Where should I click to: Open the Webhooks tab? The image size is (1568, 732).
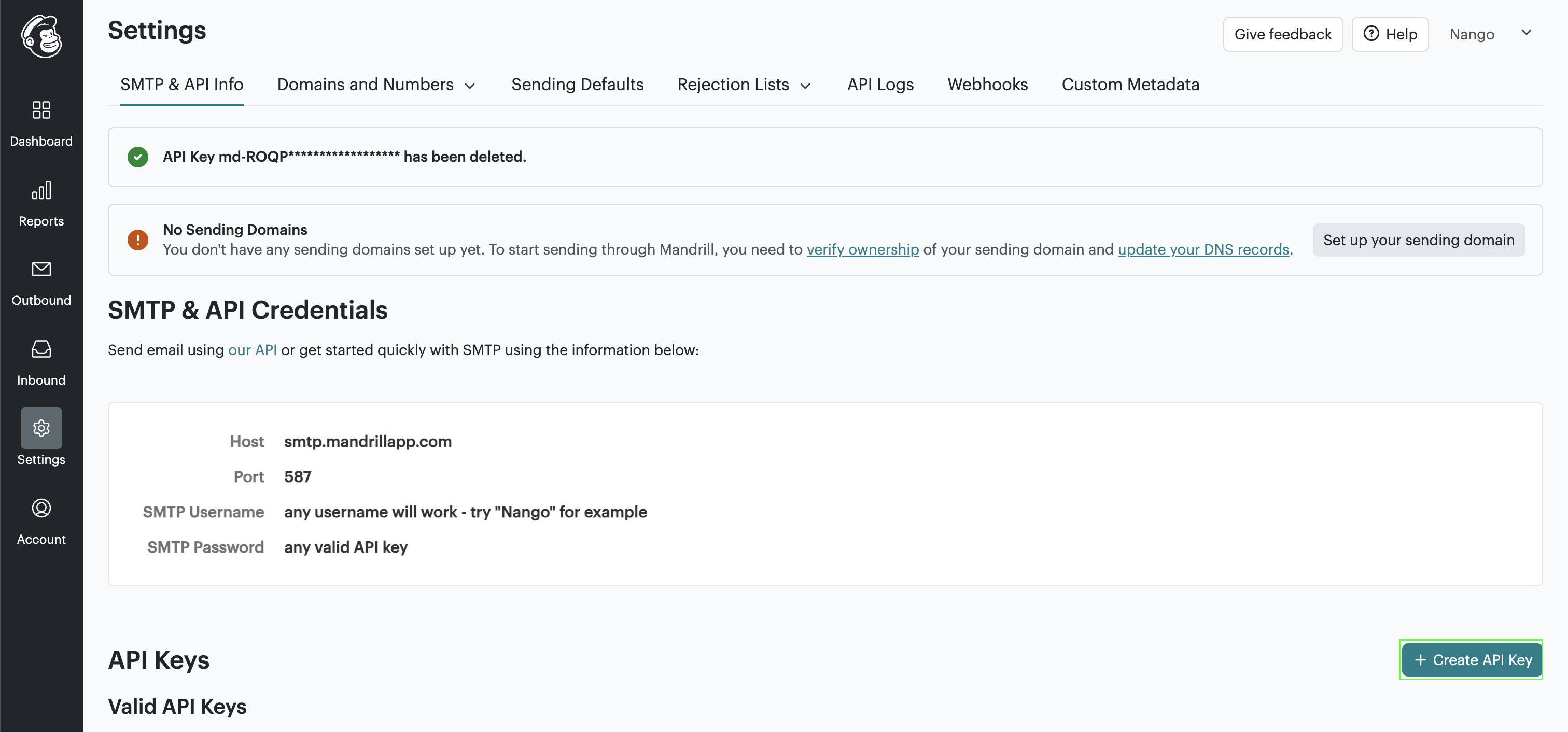pos(988,85)
